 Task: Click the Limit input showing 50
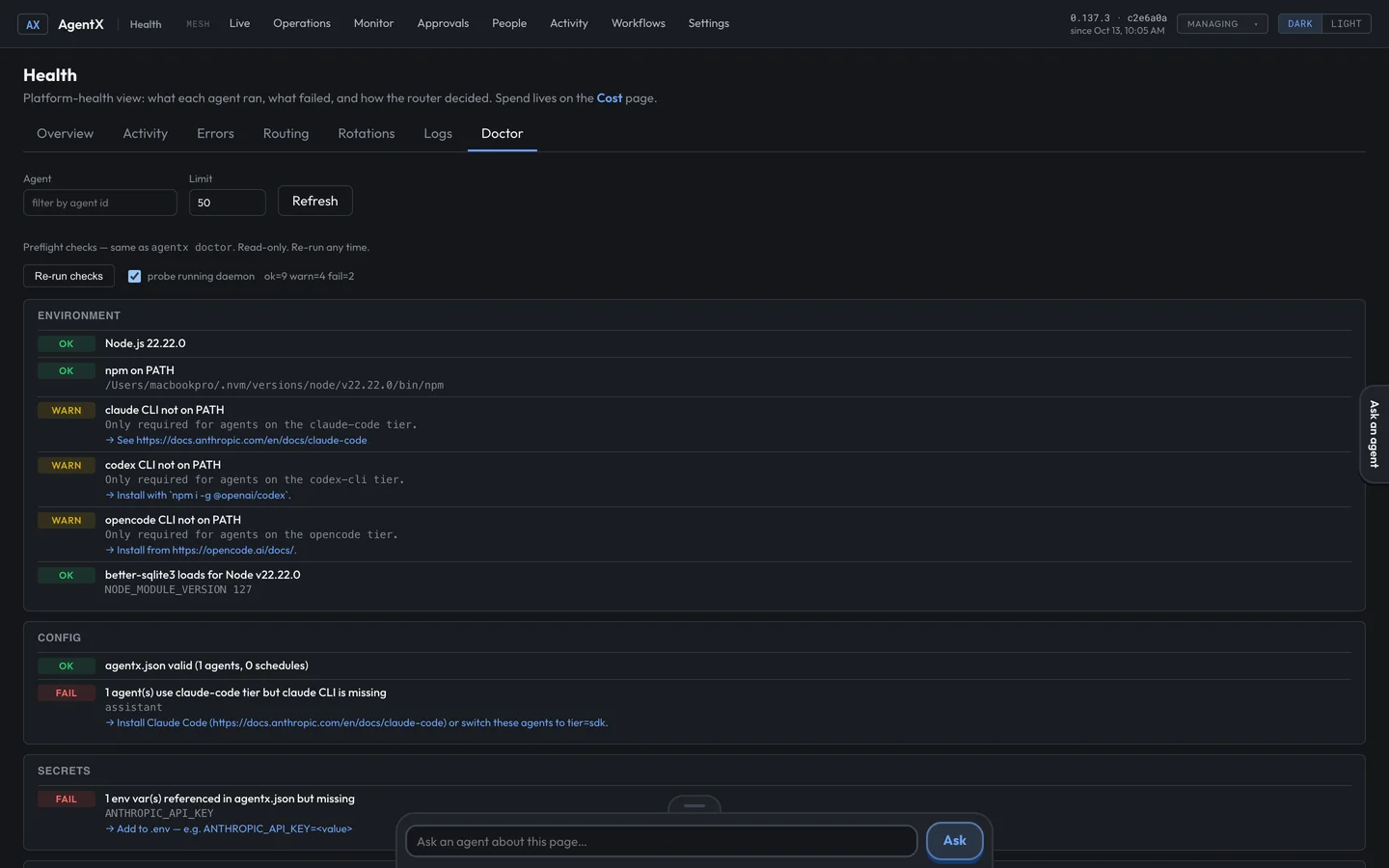(x=228, y=203)
